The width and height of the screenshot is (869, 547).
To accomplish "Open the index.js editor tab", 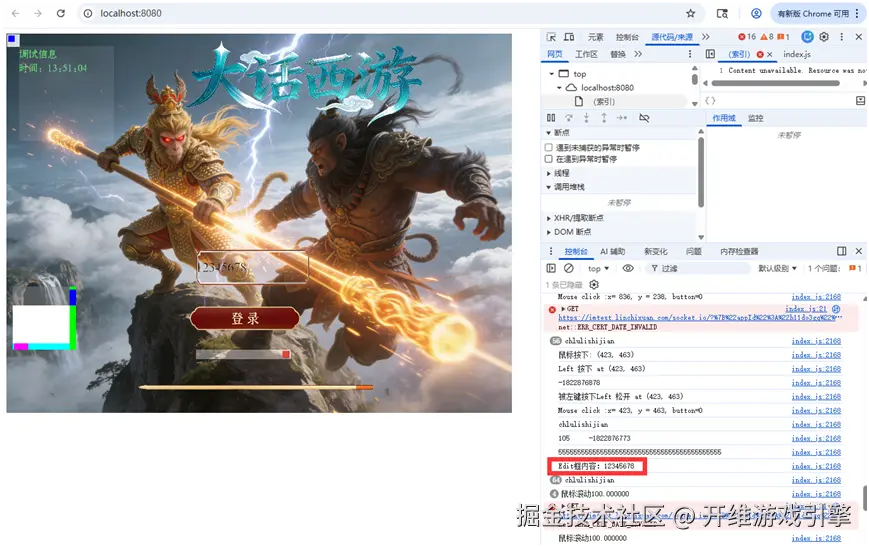I will point(797,54).
